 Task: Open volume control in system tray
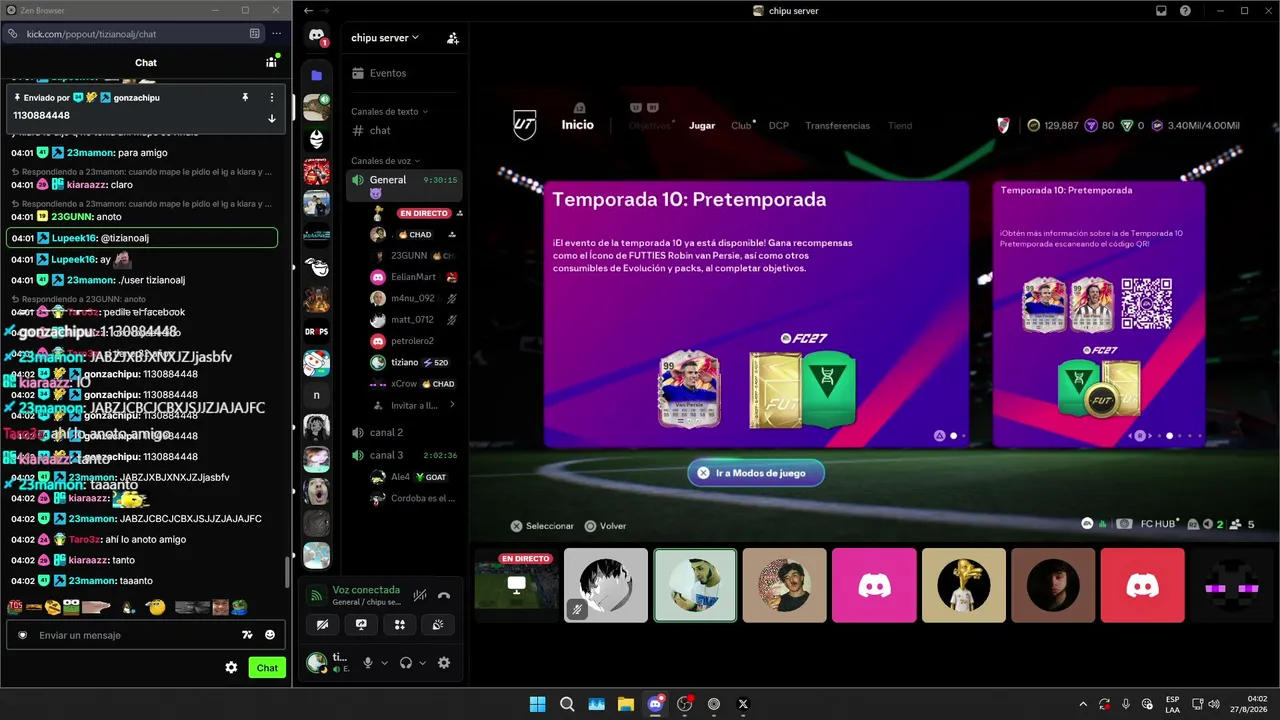pos(1214,704)
